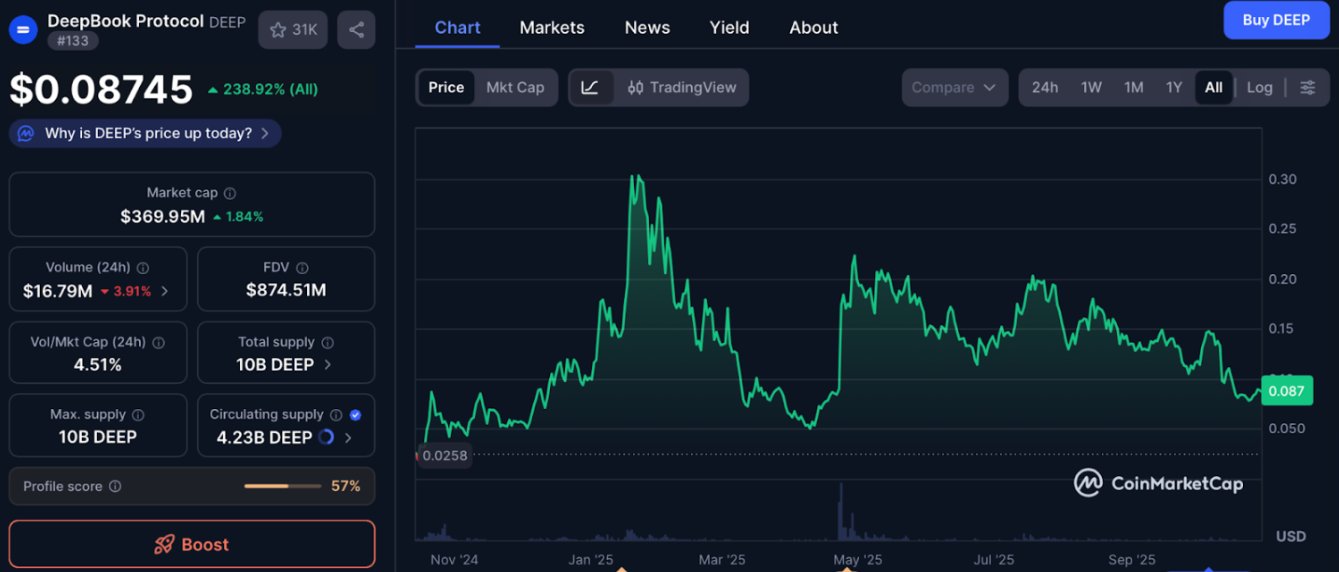Expand Total supply details chevron
This screenshot has height=572, width=1339.
pyautogui.click(x=328, y=365)
